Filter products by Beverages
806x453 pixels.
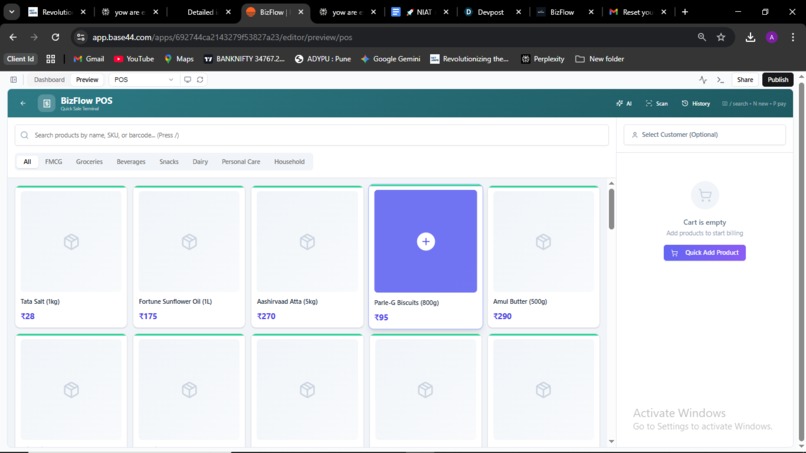131,161
